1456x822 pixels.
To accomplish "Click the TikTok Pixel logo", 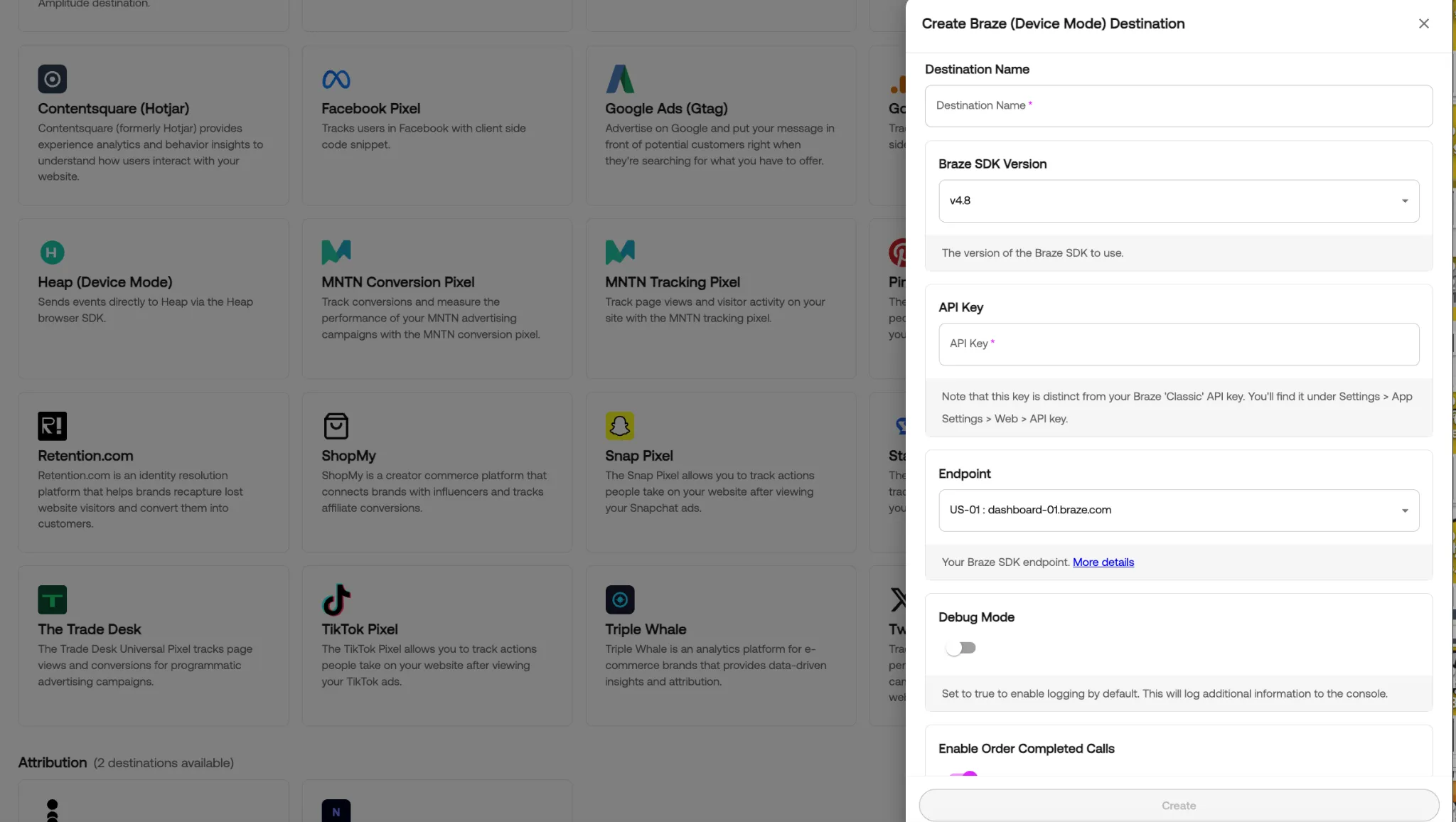I will (x=336, y=599).
